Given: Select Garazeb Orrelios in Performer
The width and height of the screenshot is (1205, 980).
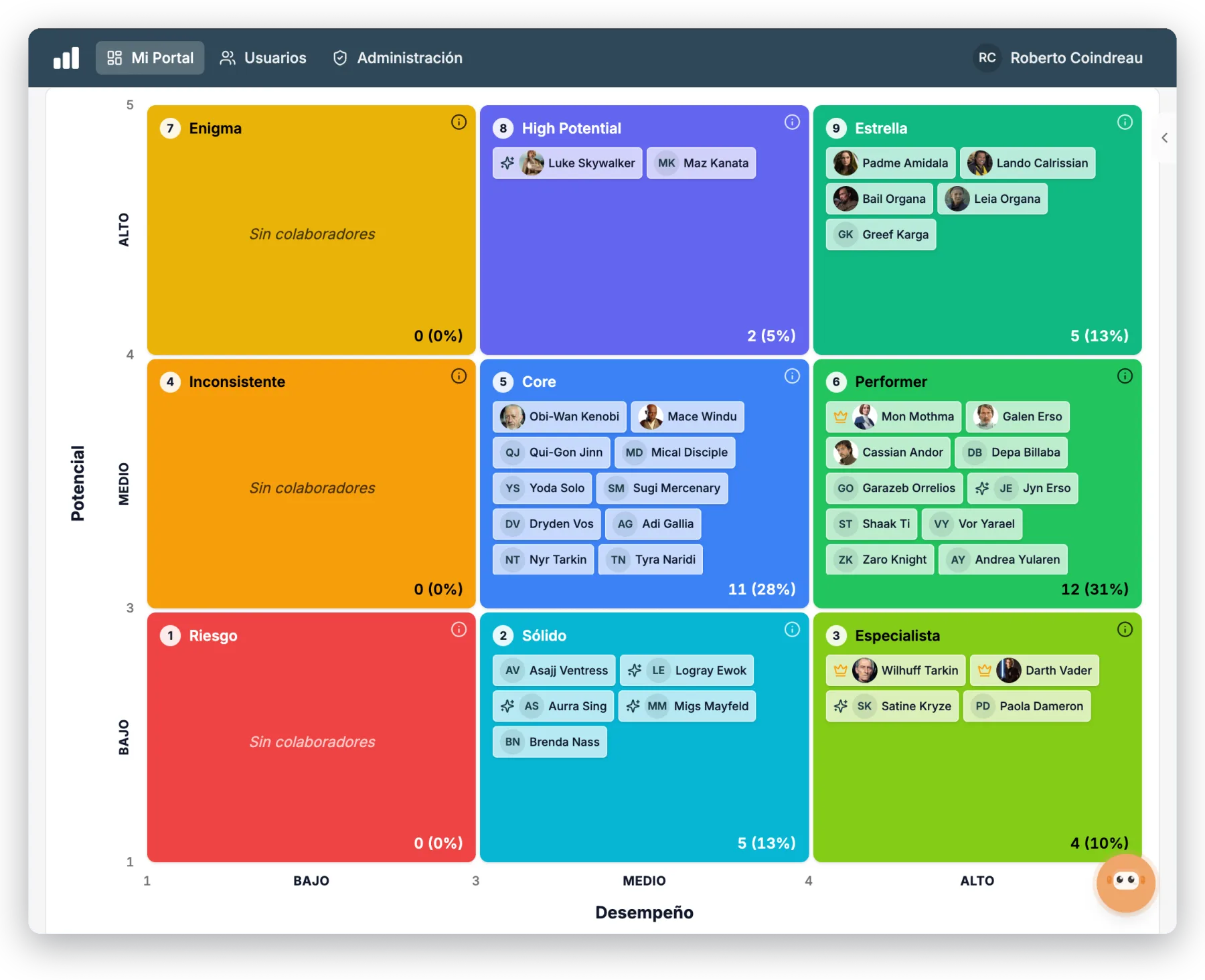Looking at the screenshot, I should point(894,488).
